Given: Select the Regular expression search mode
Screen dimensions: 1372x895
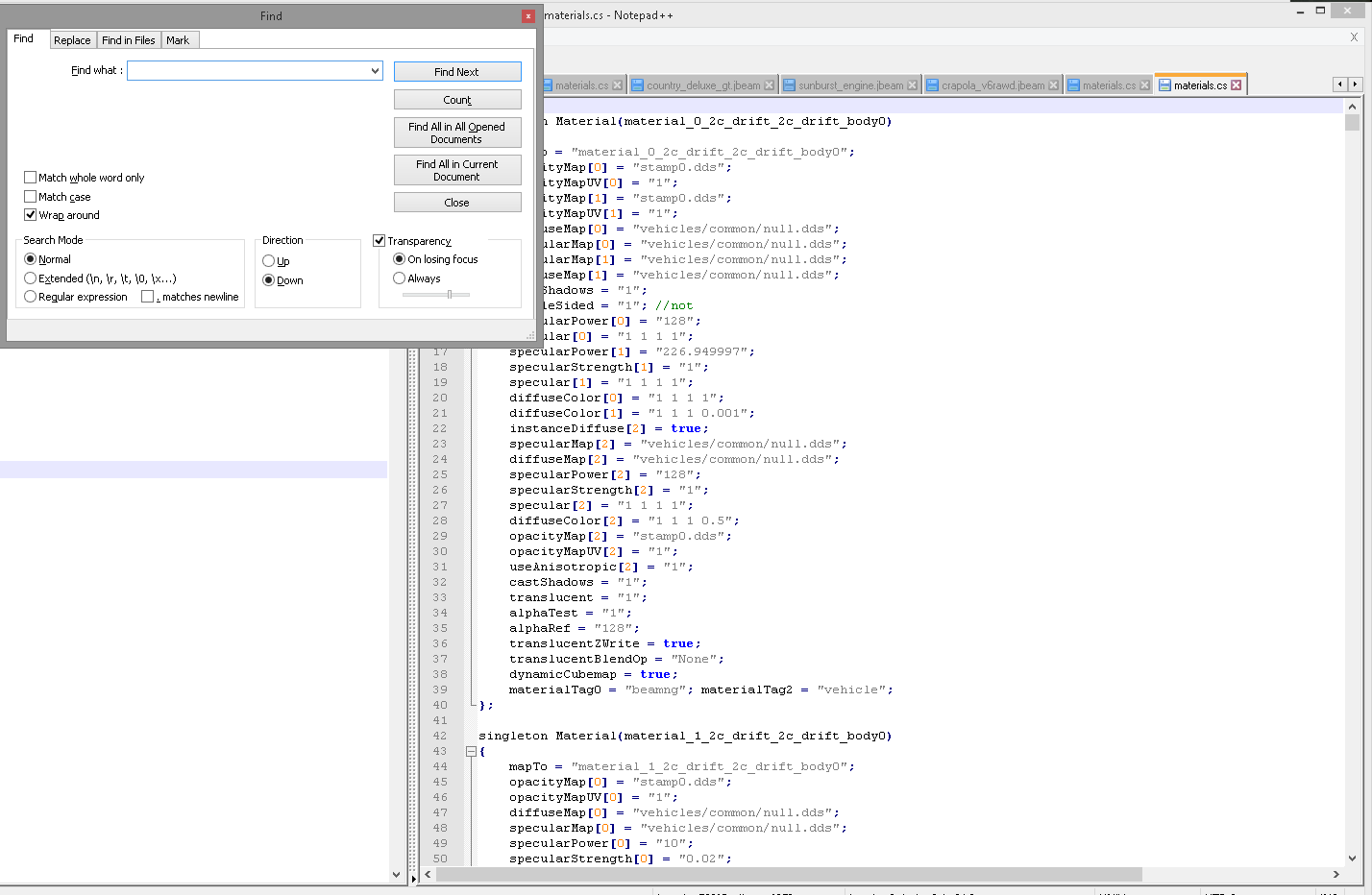Looking at the screenshot, I should click(x=31, y=297).
